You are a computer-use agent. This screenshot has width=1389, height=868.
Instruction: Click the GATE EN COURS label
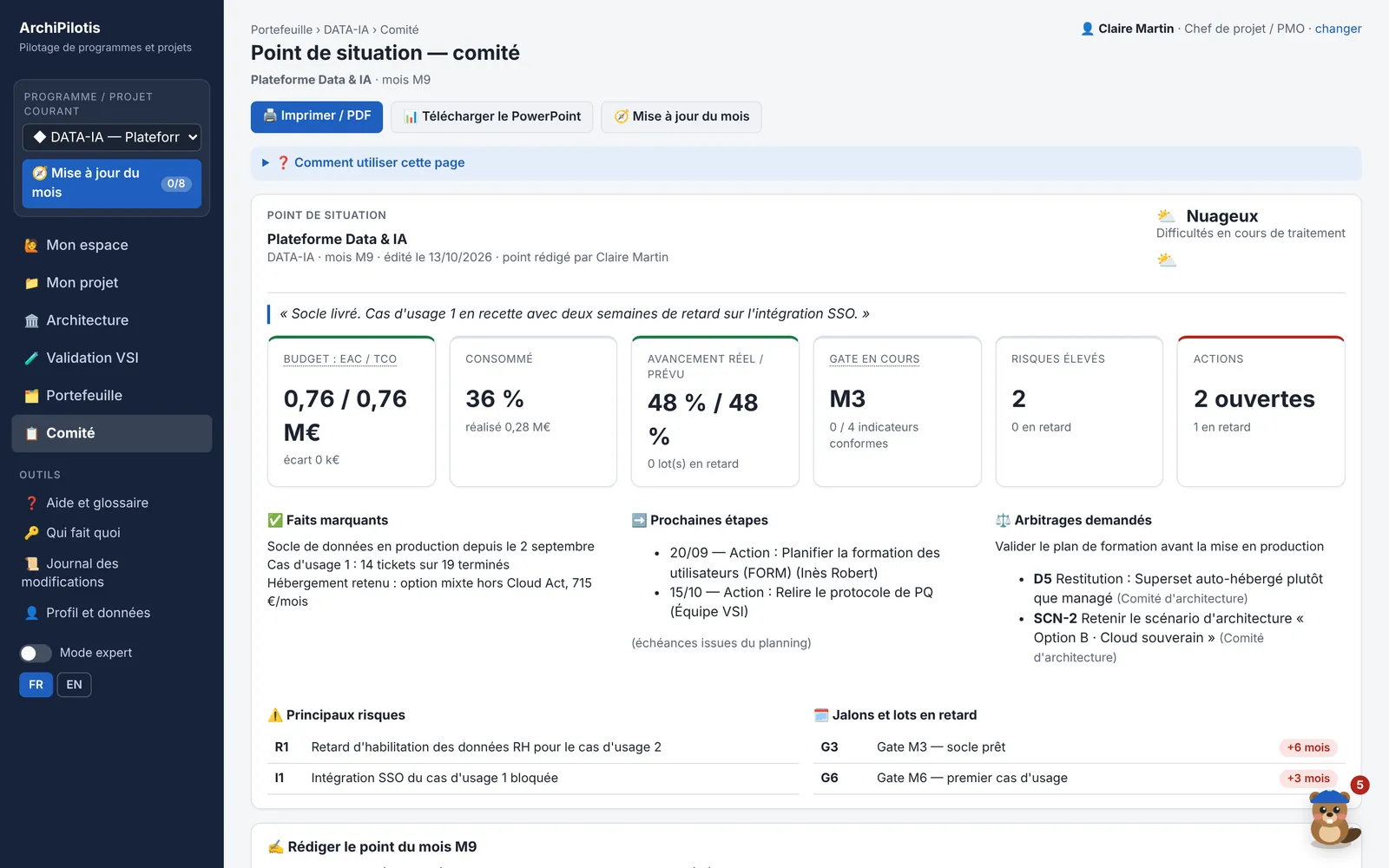[874, 358]
